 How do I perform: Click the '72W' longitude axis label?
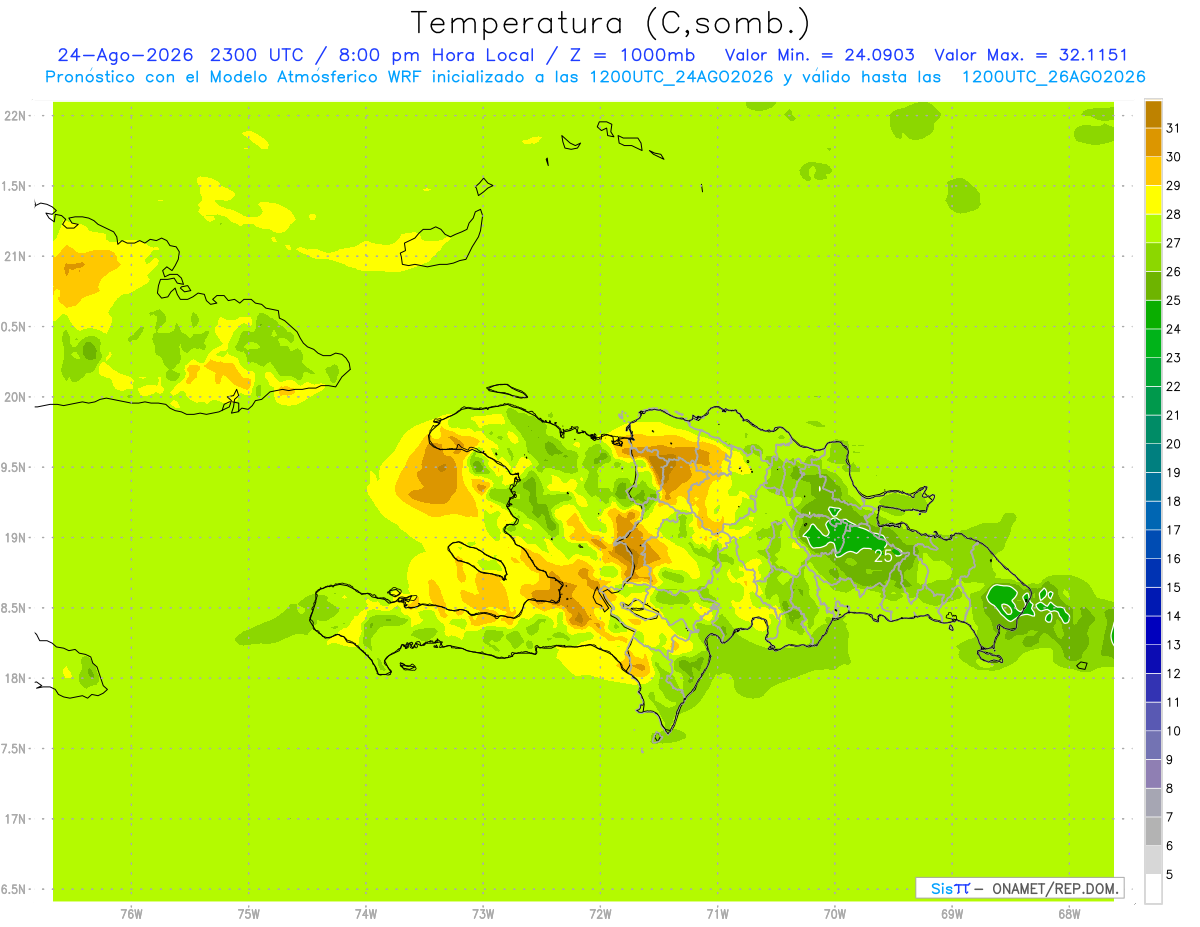(600, 912)
